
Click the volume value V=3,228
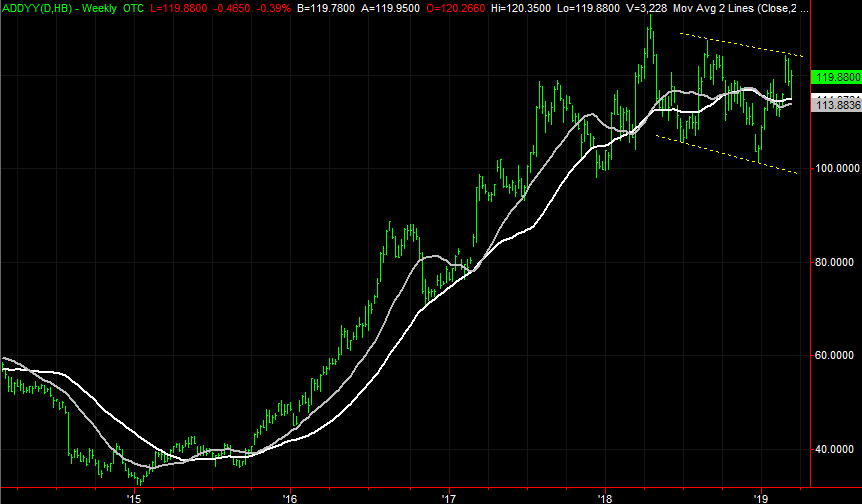coord(646,8)
